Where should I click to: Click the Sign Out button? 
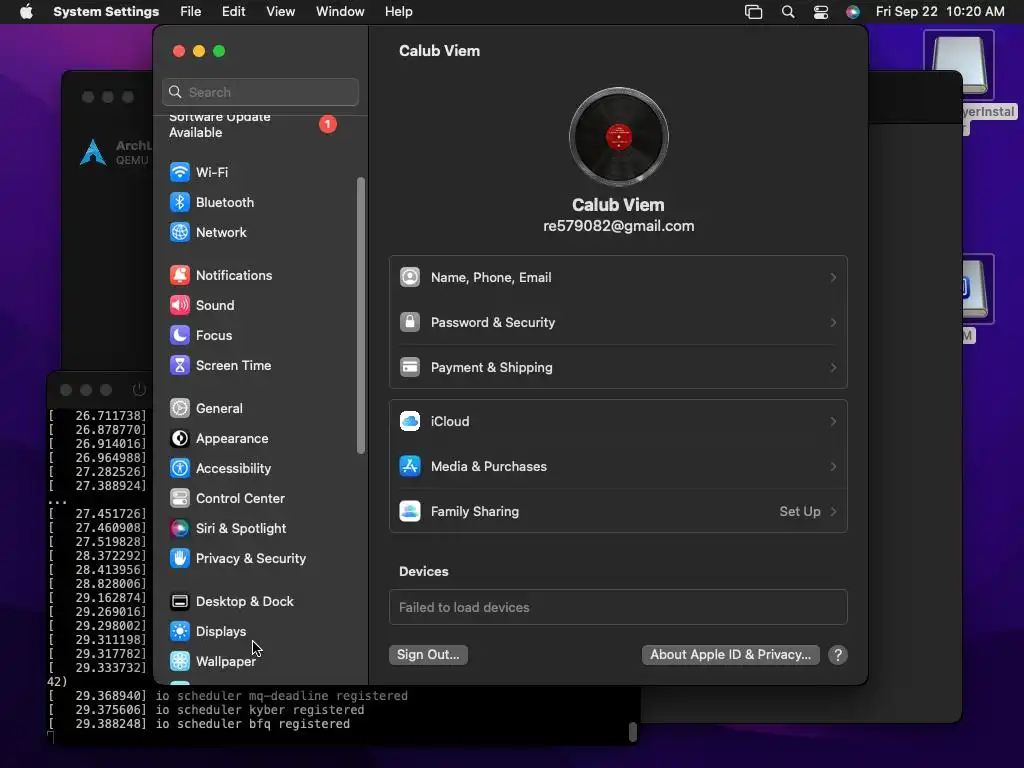(x=428, y=655)
